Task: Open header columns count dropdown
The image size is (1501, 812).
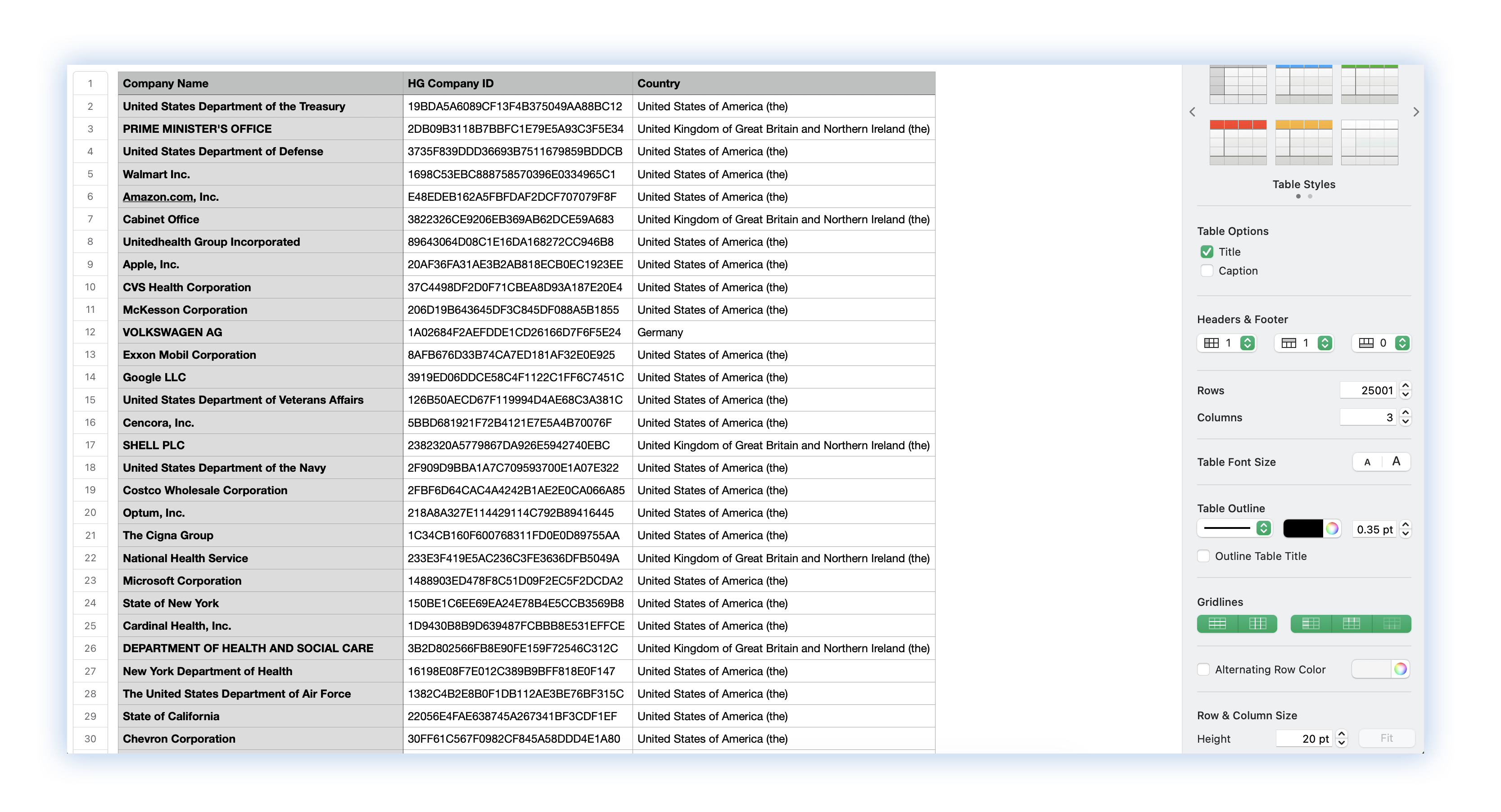Action: tap(1247, 343)
